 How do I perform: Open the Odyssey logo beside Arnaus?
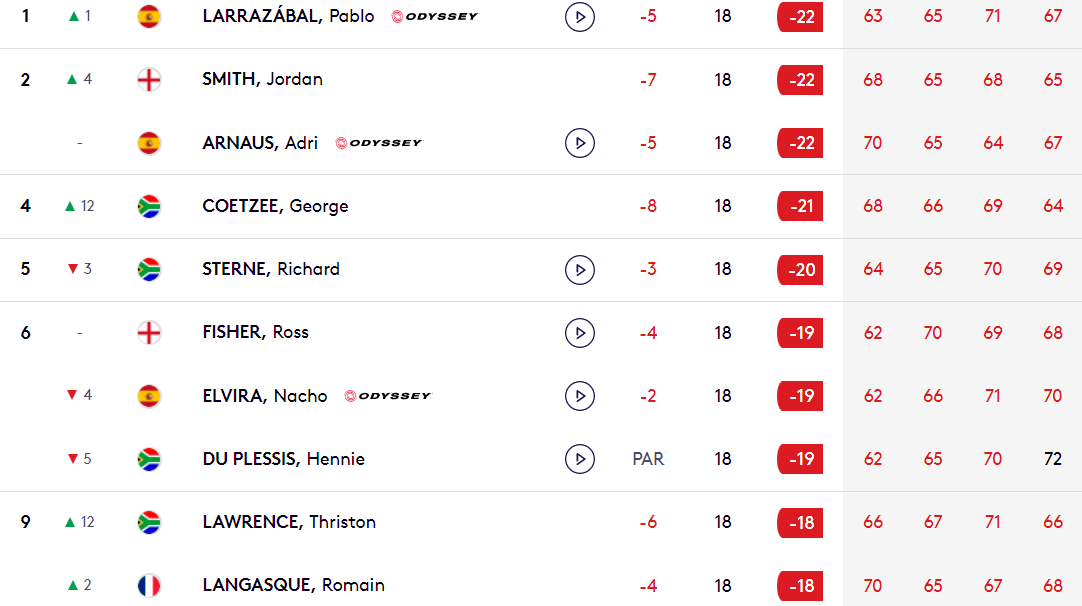(x=378, y=143)
